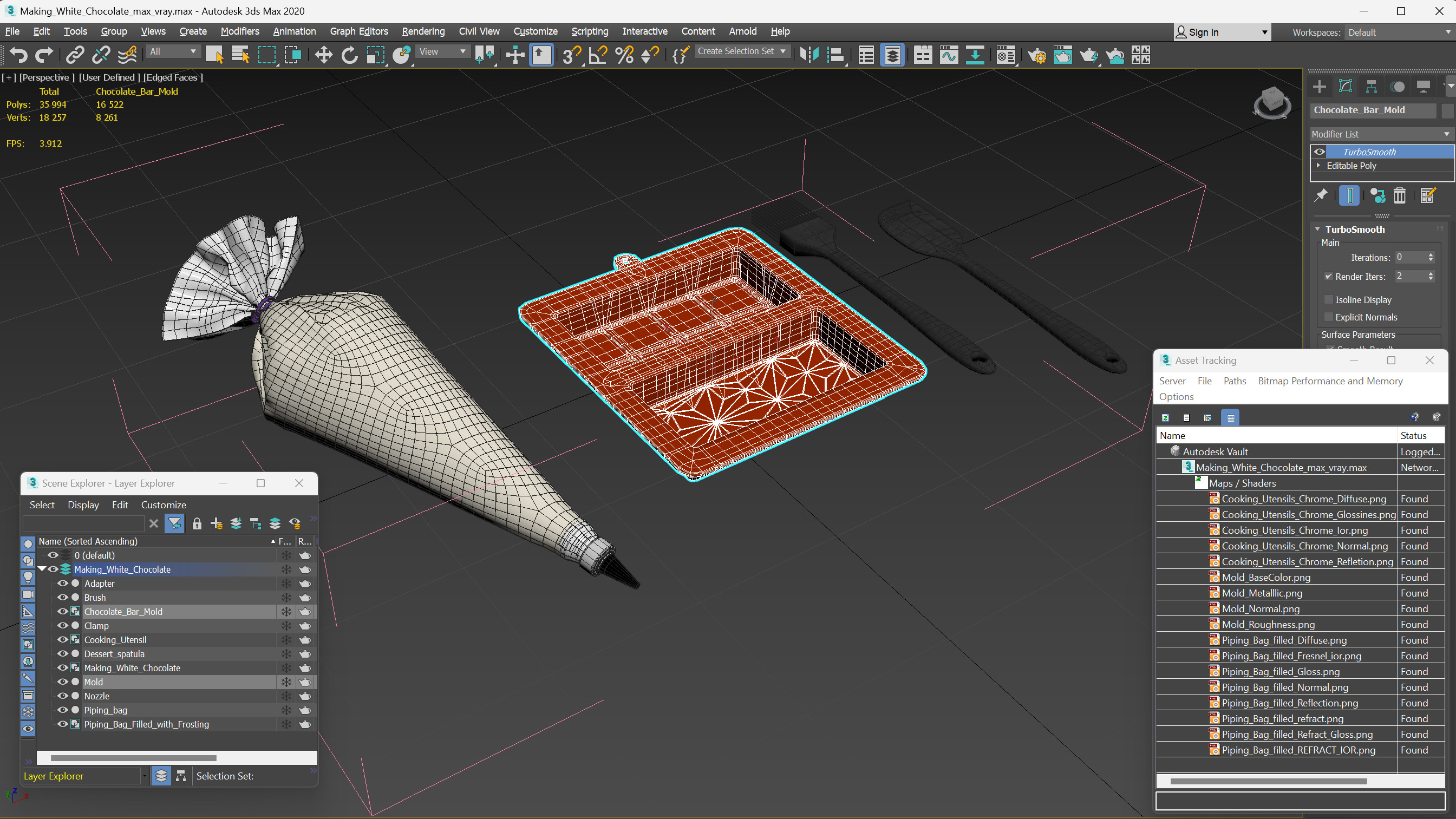The width and height of the screenshot is (1456, 819).
Task: Click the ViewCube in viewport
Action: pyautogui.click(x=1272, y=102)
